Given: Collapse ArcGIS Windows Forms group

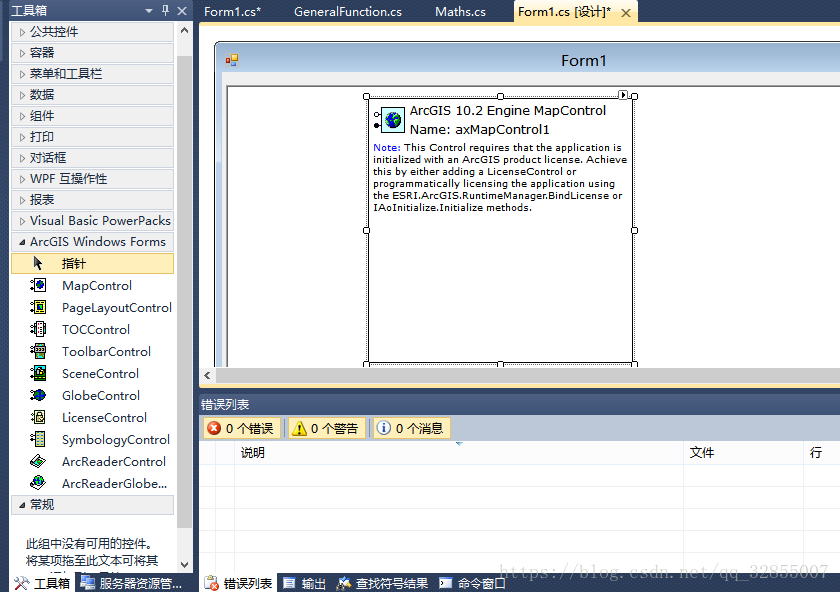Looking at the screenshot, I should click(92, 242).
